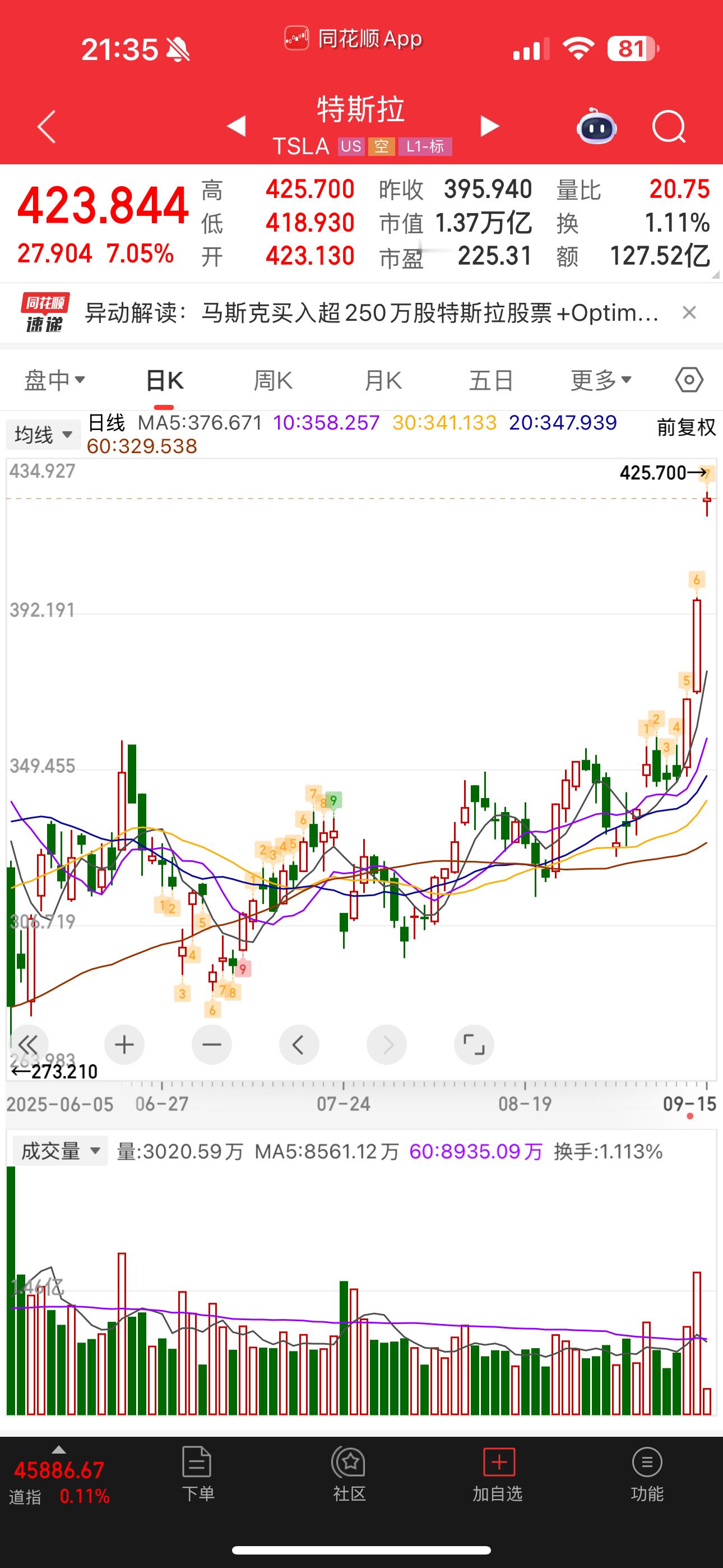The width and height of the screenshot is (723, 1568).
Task: Tap the 60:329.538 moving average label
Action: pos(142,446)
